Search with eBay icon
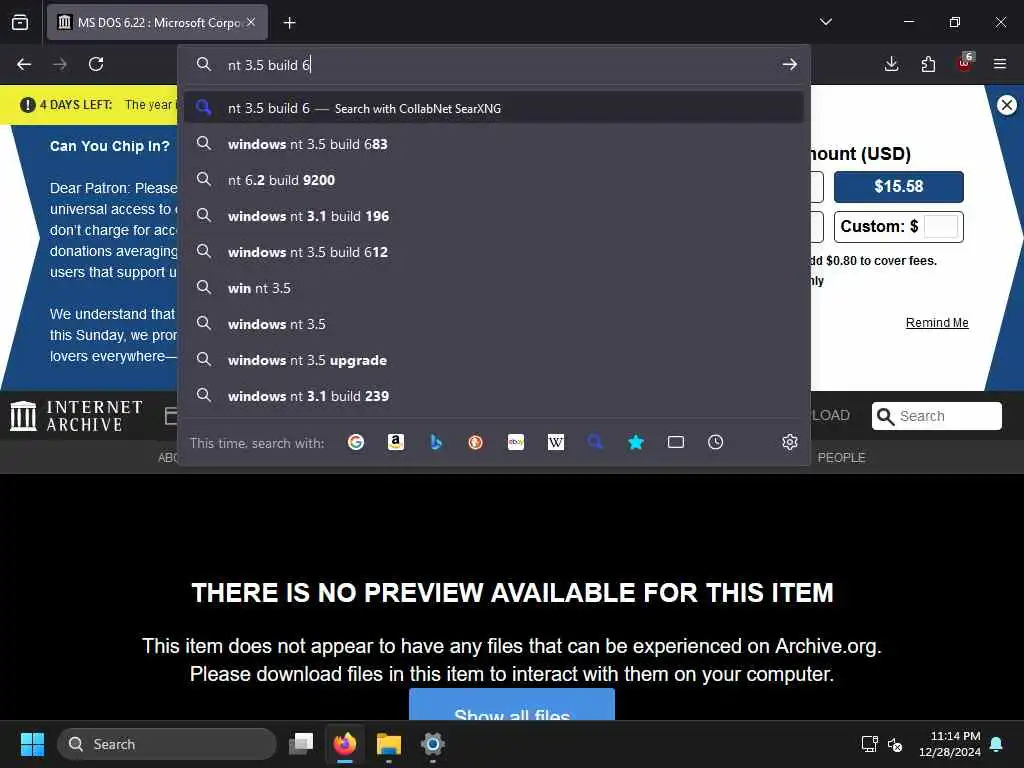This screenshot has height=768, width=1024. point(516,442)
